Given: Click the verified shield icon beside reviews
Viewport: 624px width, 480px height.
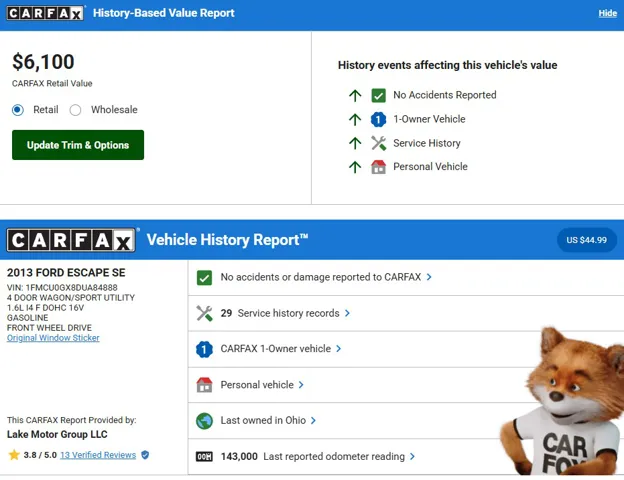Looking at the screenshot, I should coord(145,455).
